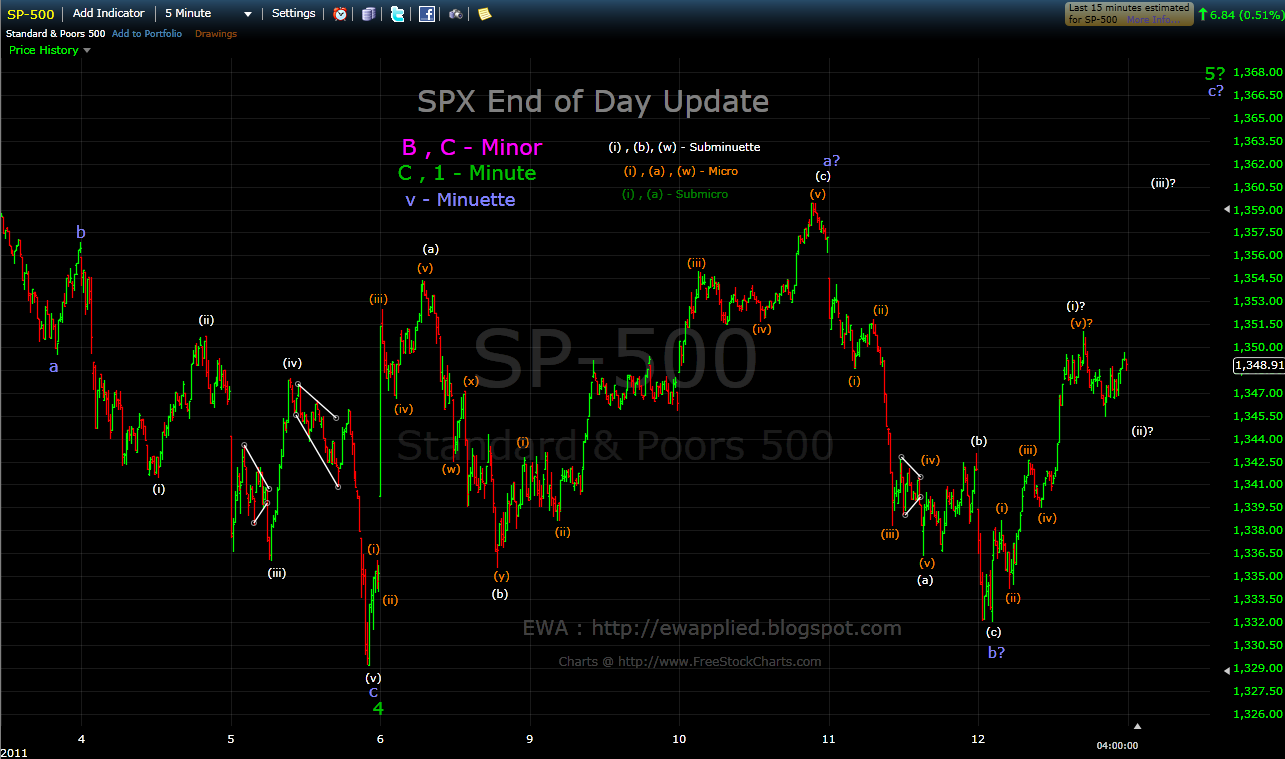Click the 'C , 1 - Minute' legend text

coord(467,173)
